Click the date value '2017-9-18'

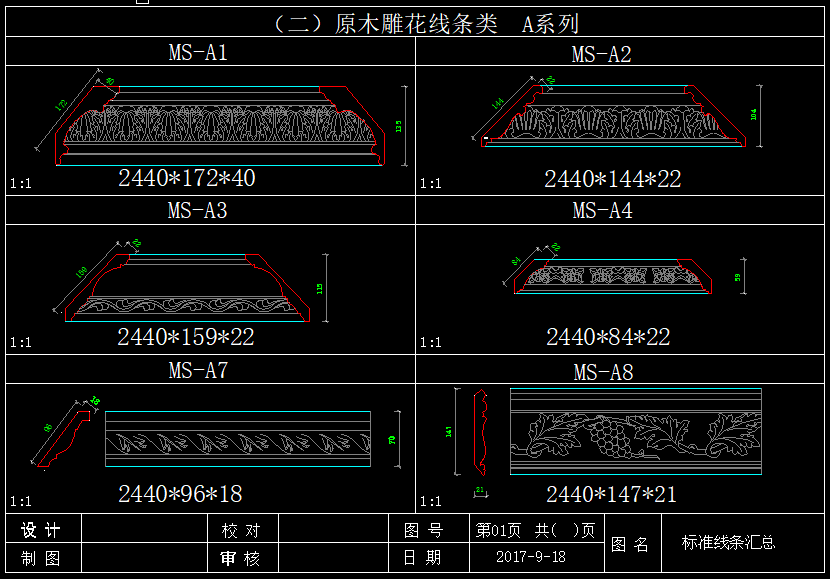tap(531, 557)
